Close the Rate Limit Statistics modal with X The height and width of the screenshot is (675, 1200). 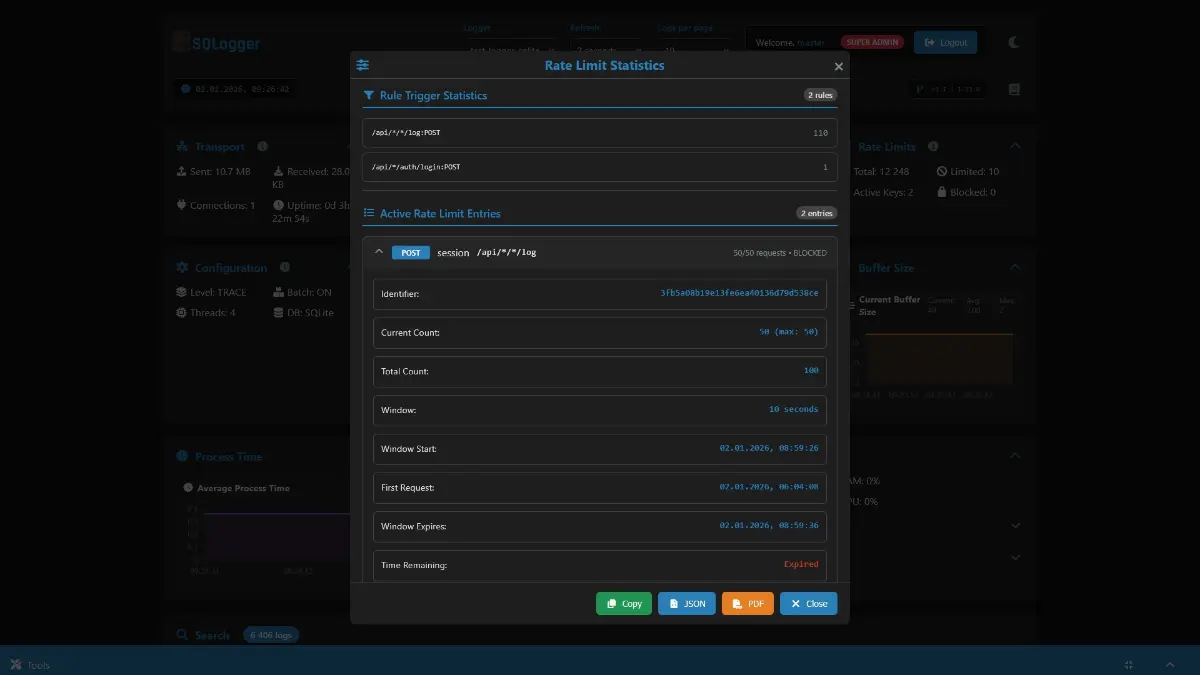click(x=839, y=66)
